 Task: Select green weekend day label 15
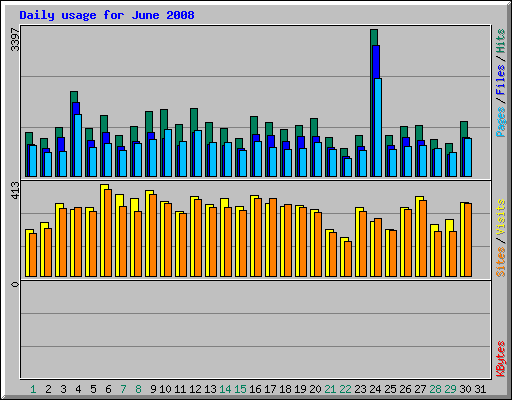(x=240, y=389)
